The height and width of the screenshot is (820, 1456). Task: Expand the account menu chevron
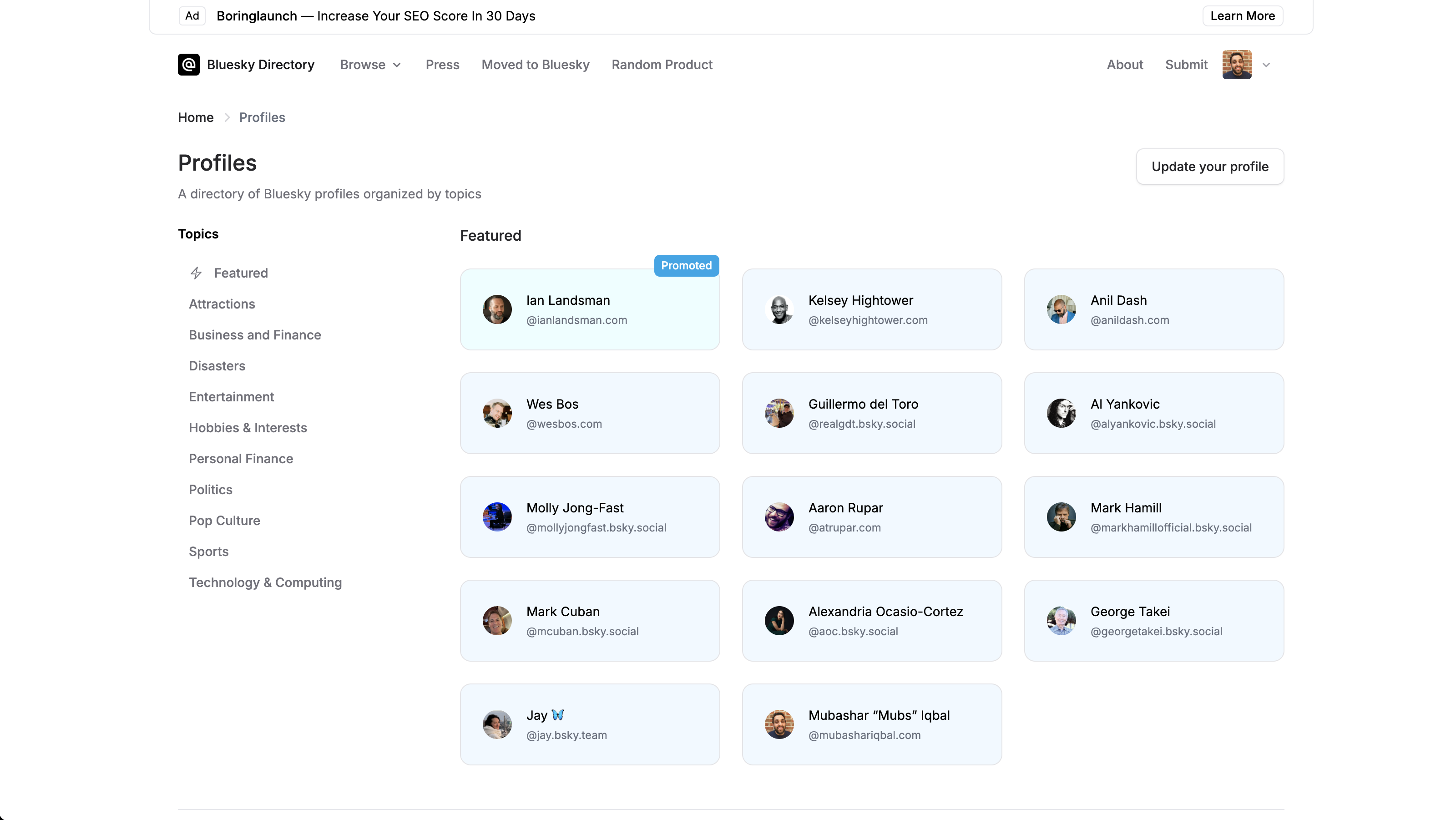(1266, 65)
